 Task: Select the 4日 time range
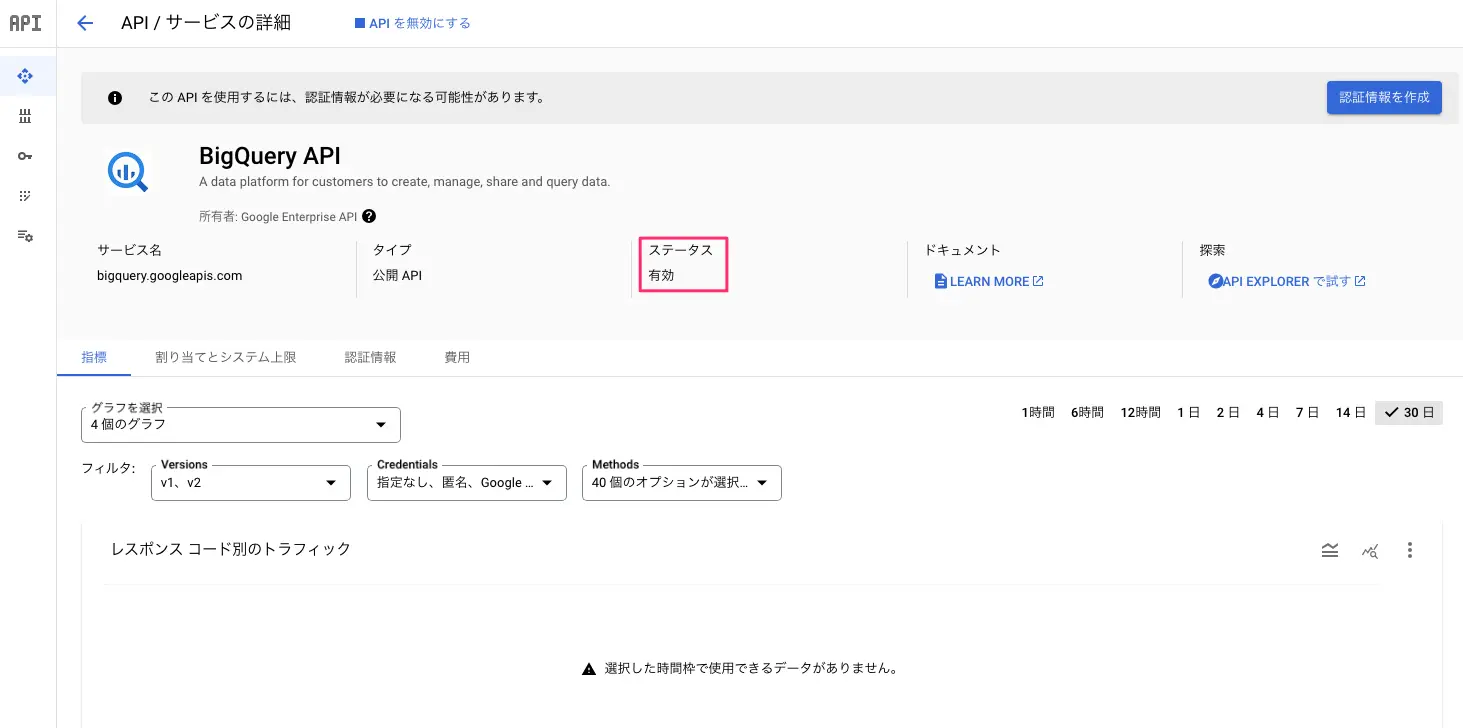coord(1267,413)
